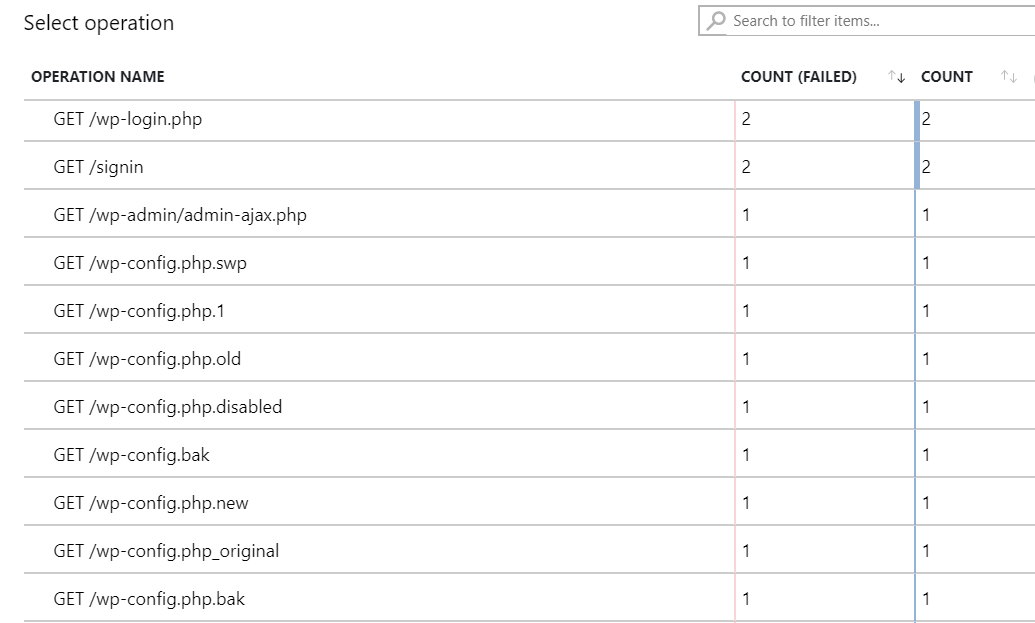The image size is (1035, 623).
Task: Click the search magnifier icon
Action: tap(716, 21)
